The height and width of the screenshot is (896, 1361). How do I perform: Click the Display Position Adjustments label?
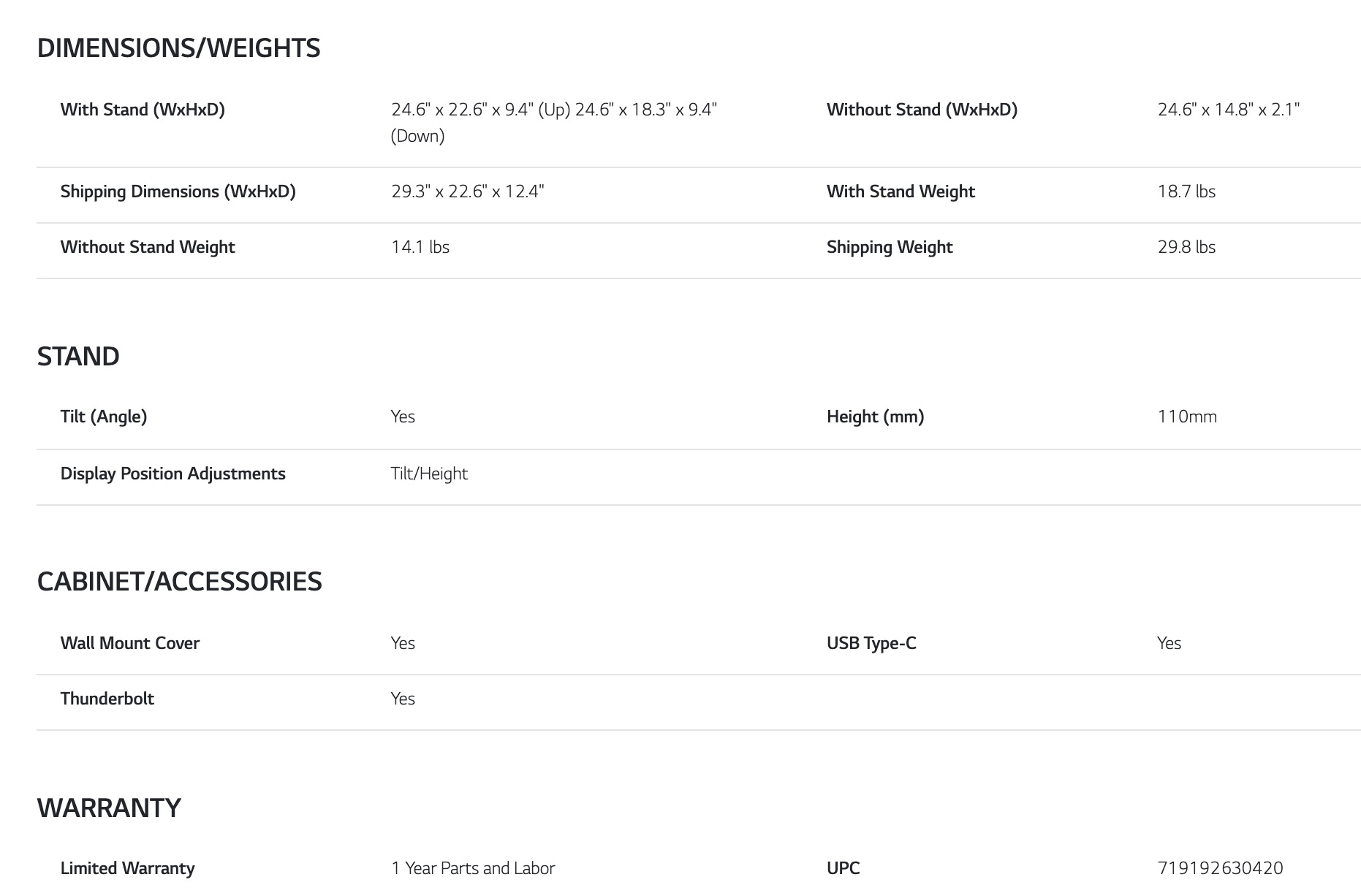pyautogui.click(x=173, y=474)
